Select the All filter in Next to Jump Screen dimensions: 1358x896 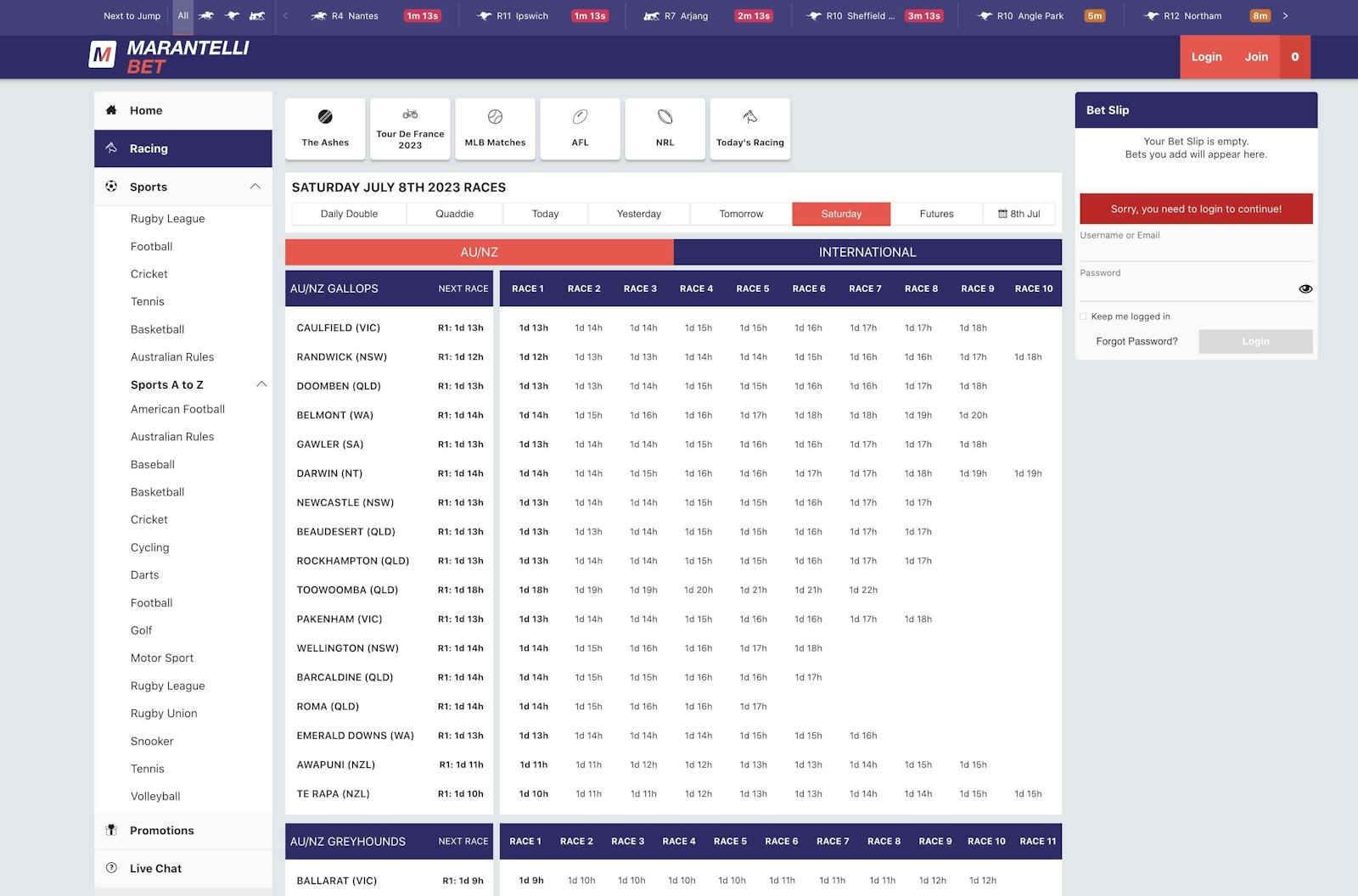coord(182,16)
